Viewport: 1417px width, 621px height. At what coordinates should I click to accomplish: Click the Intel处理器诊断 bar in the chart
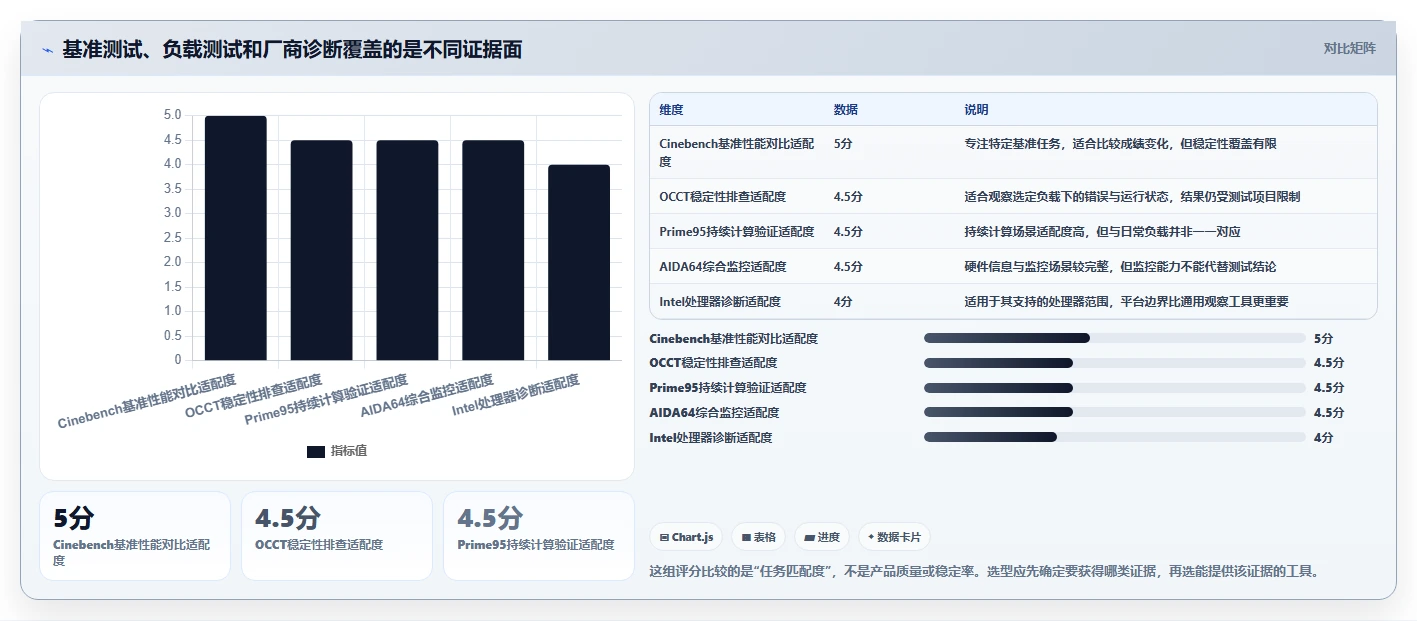[579, 262]
